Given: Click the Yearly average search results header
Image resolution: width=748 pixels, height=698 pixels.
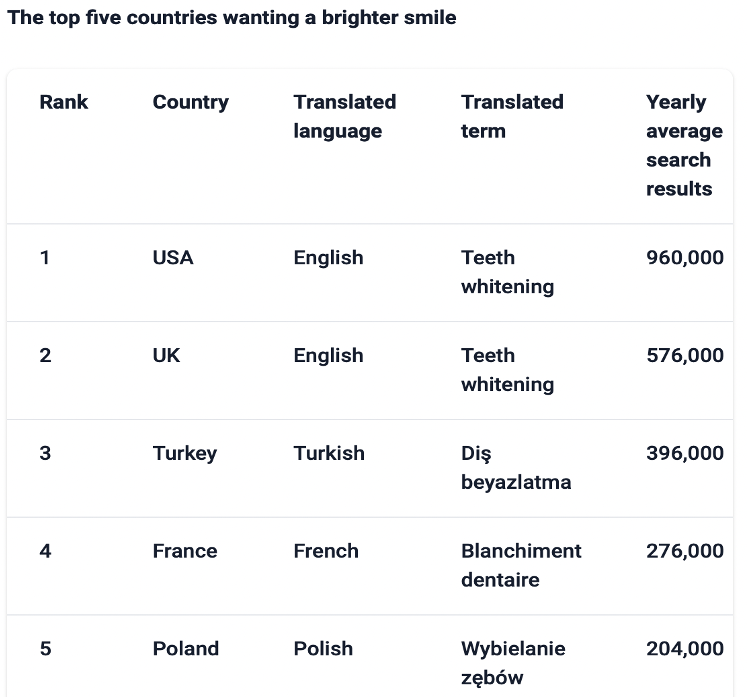Looking at the screenshot, I should tap(684, 145).
